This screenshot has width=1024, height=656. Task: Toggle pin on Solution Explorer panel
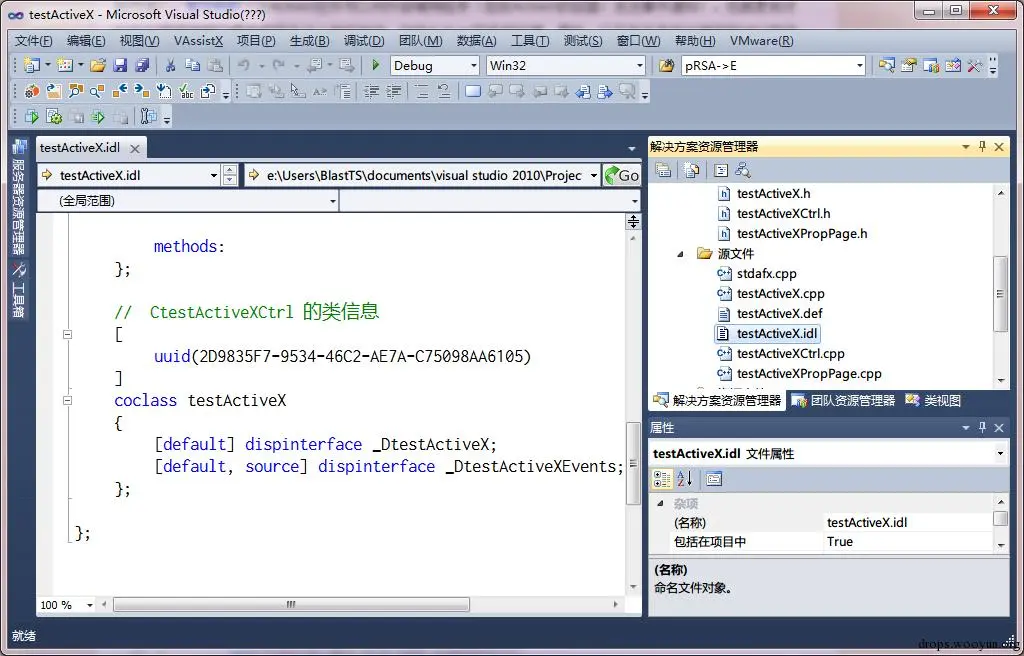pyautogui.click(x=982, y=146)
